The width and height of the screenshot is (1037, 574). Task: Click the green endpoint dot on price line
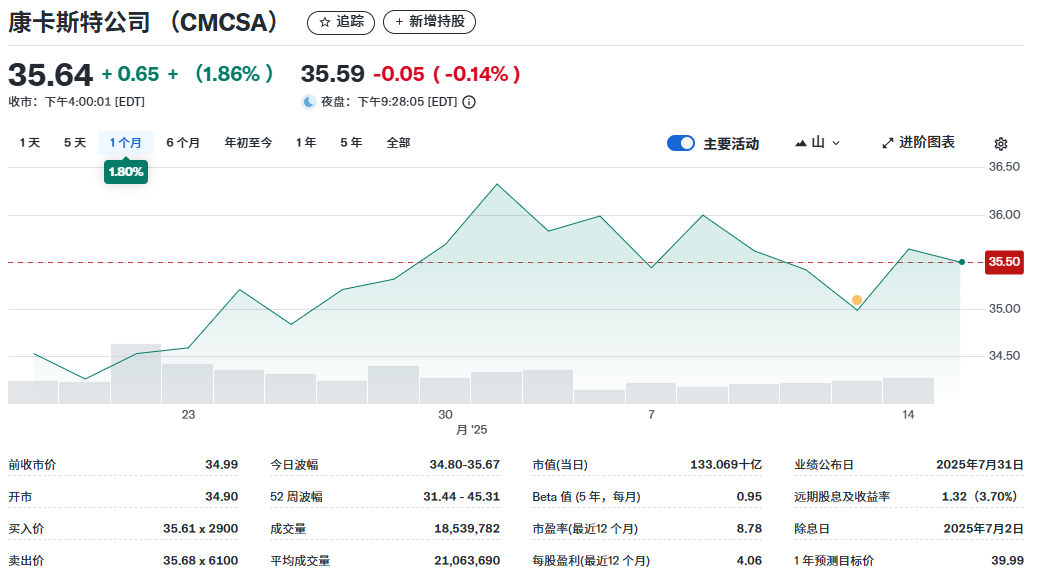click(962, 263)
